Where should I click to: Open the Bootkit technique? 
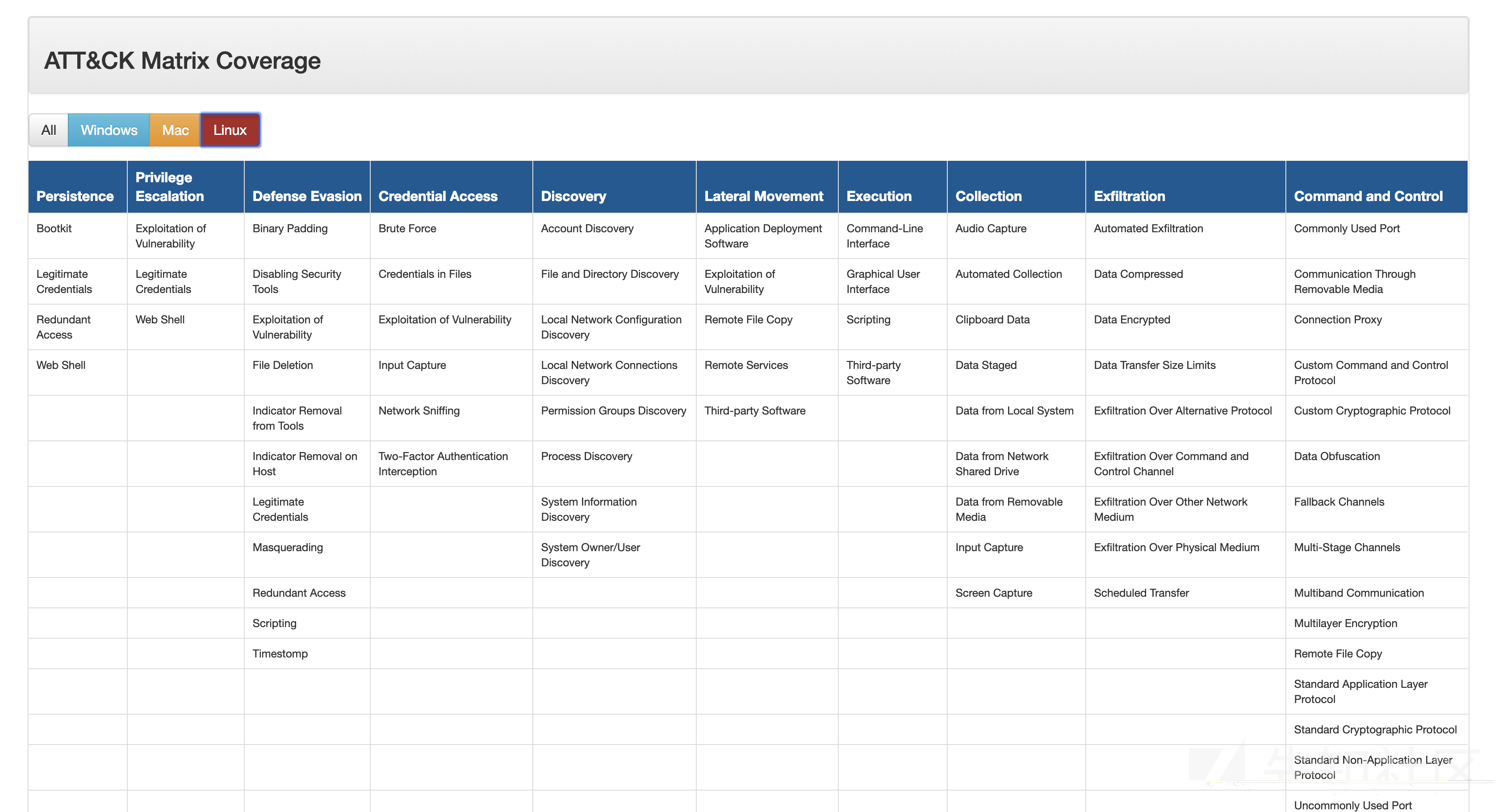(54, 229)
